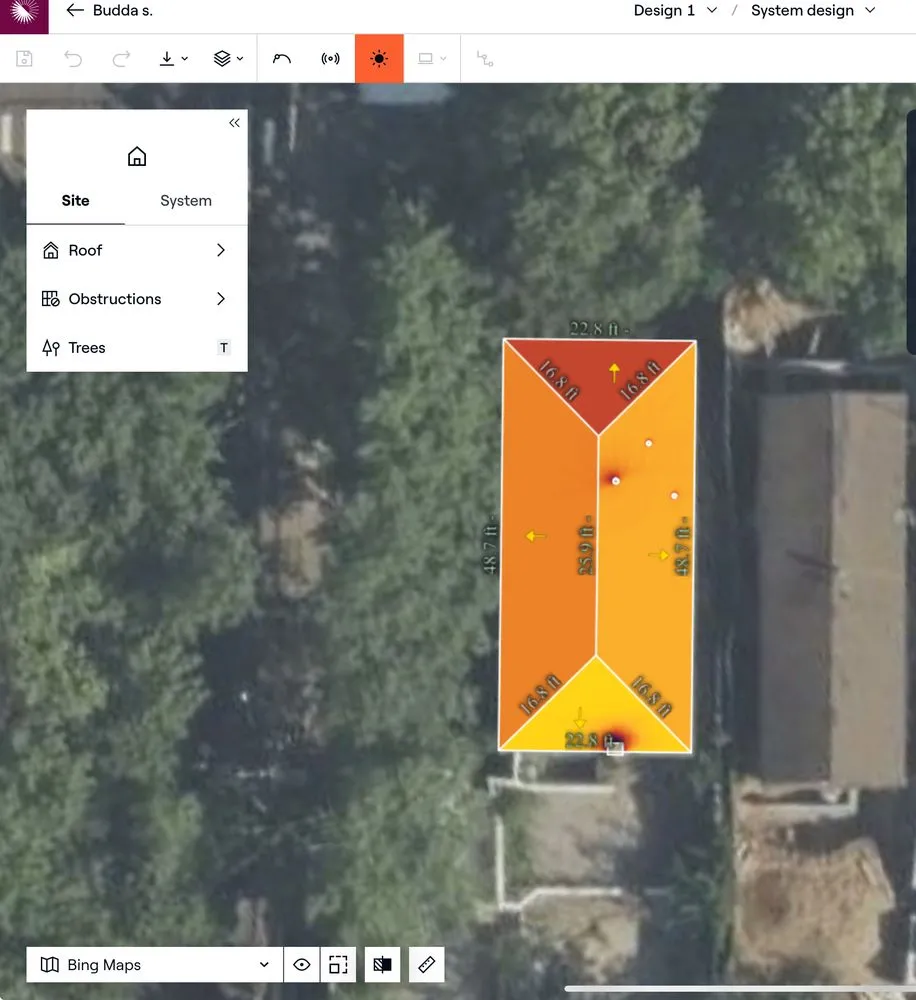
Task: Click the image compare split icon
Action: click(382, 965)
